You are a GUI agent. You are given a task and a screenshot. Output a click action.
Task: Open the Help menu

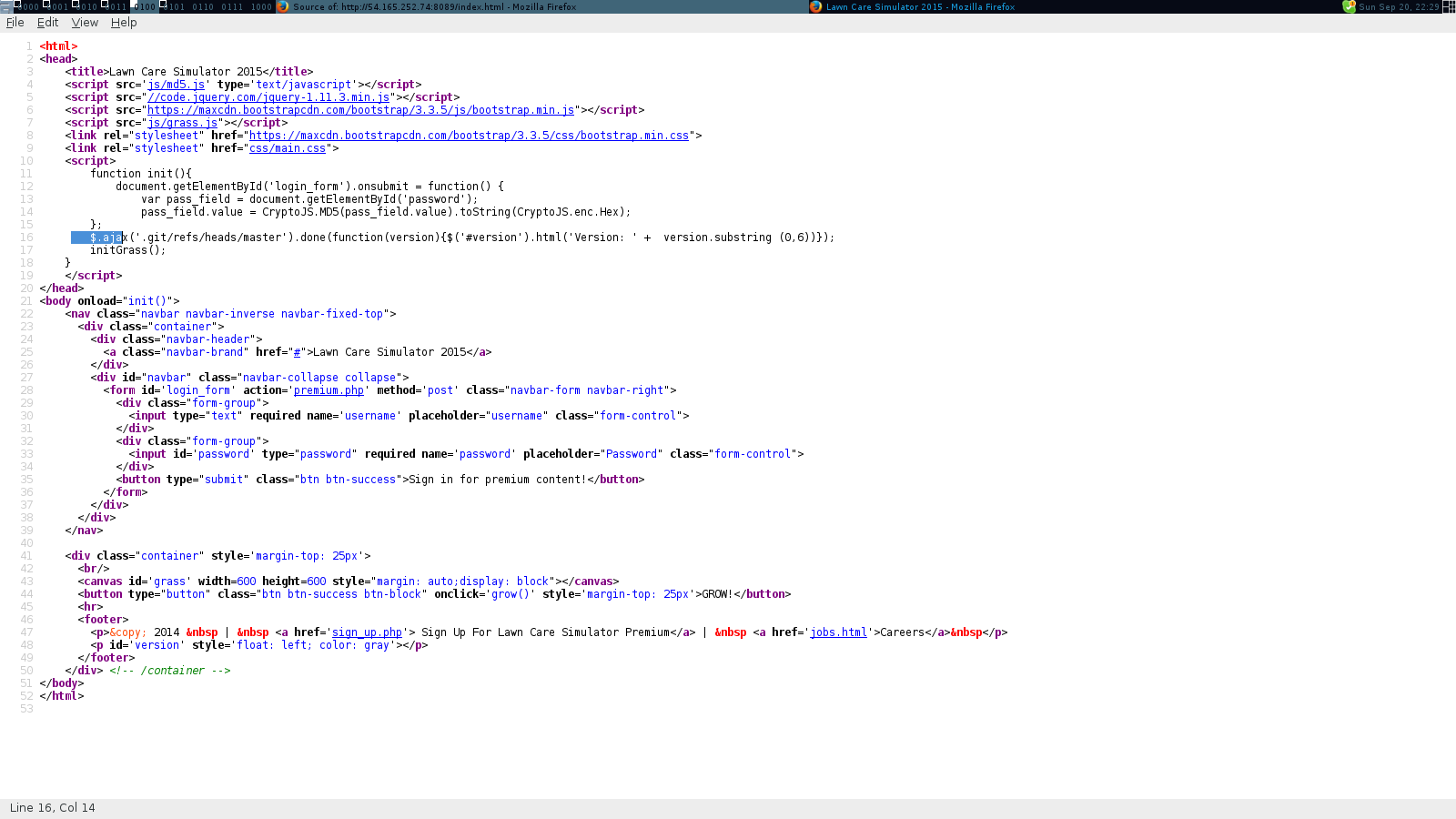coord(124,23)
